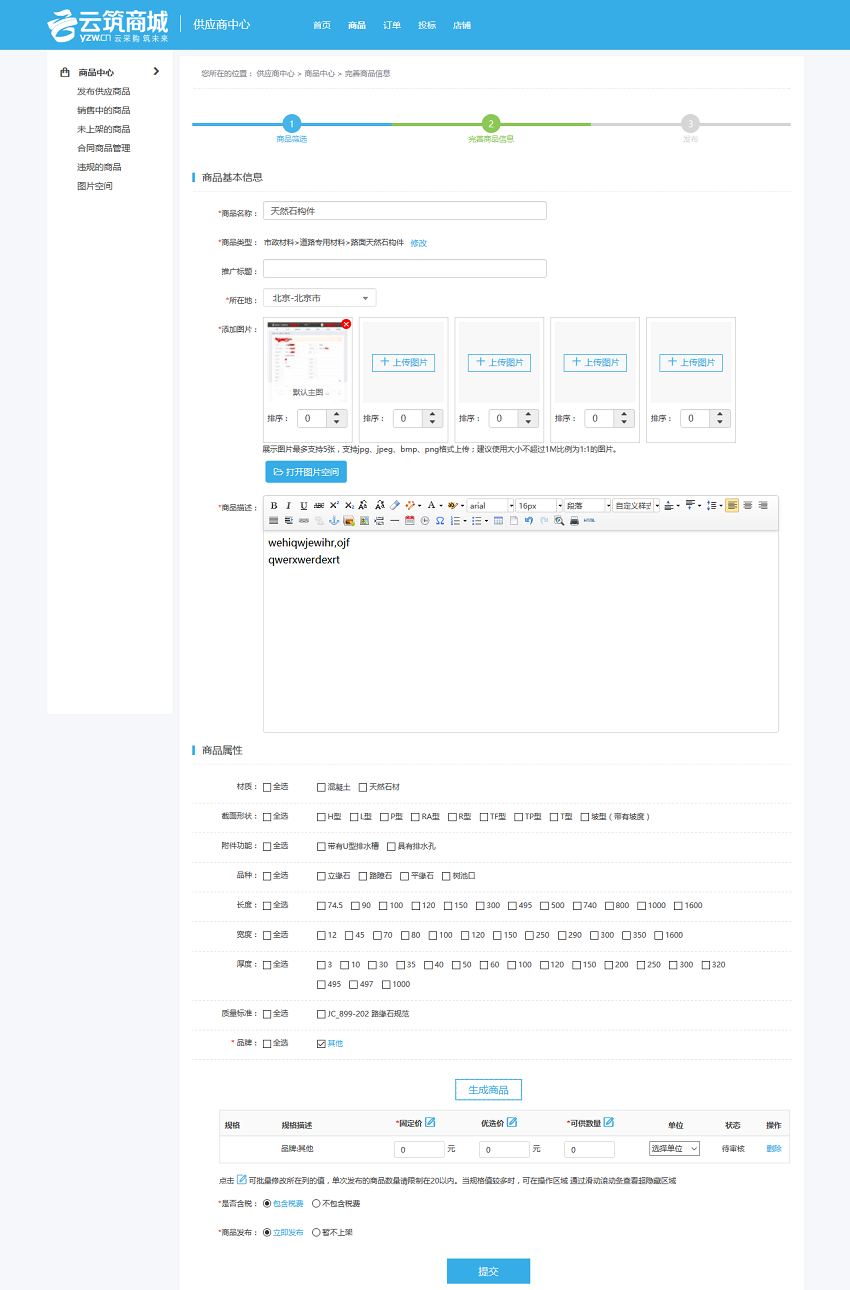Tick the 立缘石 variety checkbox
The height and width of the screenshot is (1290, 850).
[321, 876]
